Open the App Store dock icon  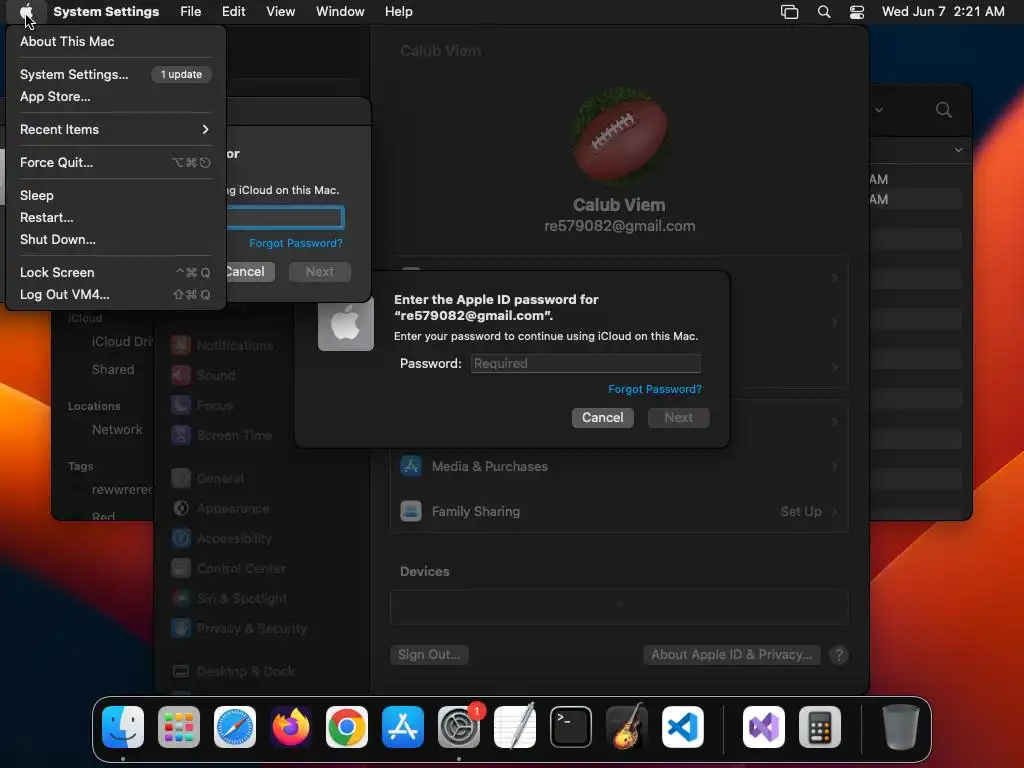tap(403, 727)
